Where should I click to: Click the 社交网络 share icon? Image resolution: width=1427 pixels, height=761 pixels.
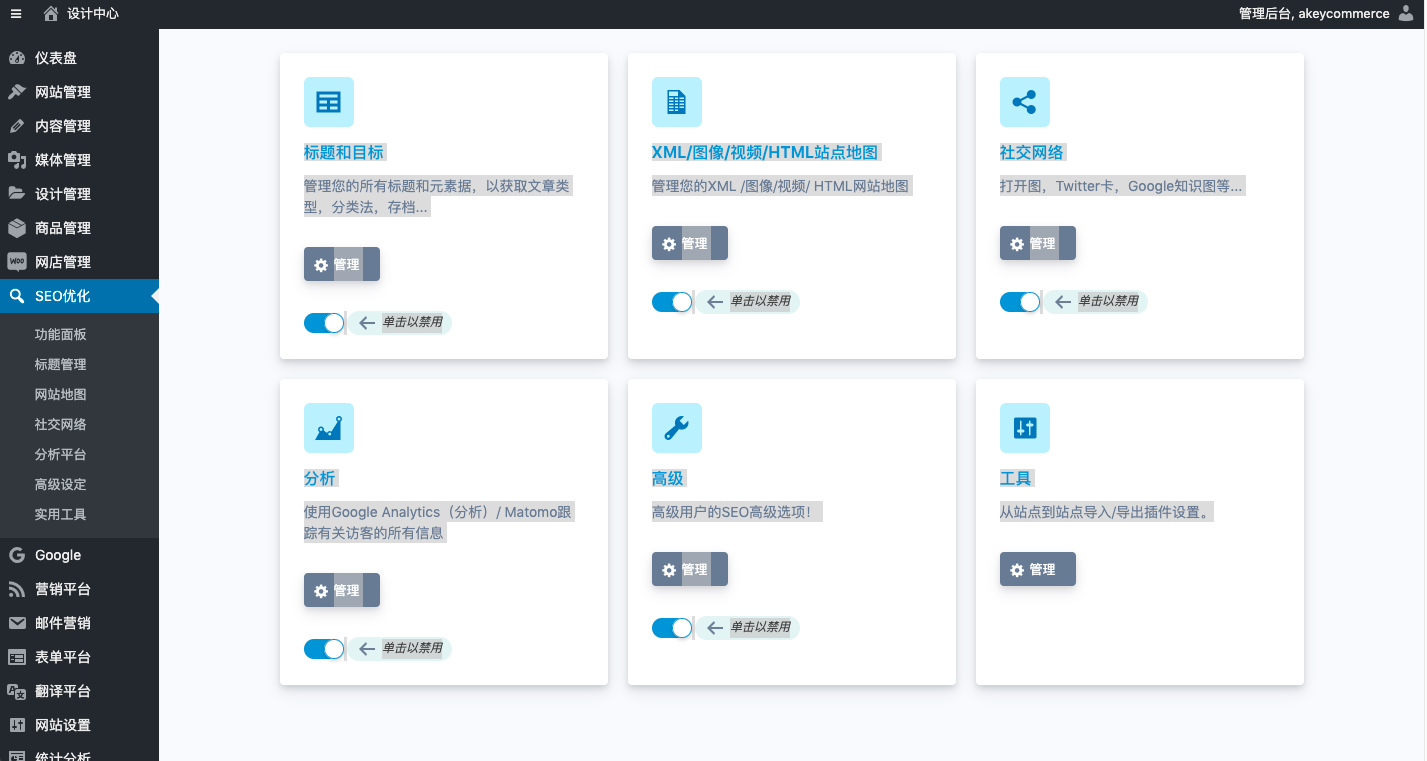(1024, 102)
